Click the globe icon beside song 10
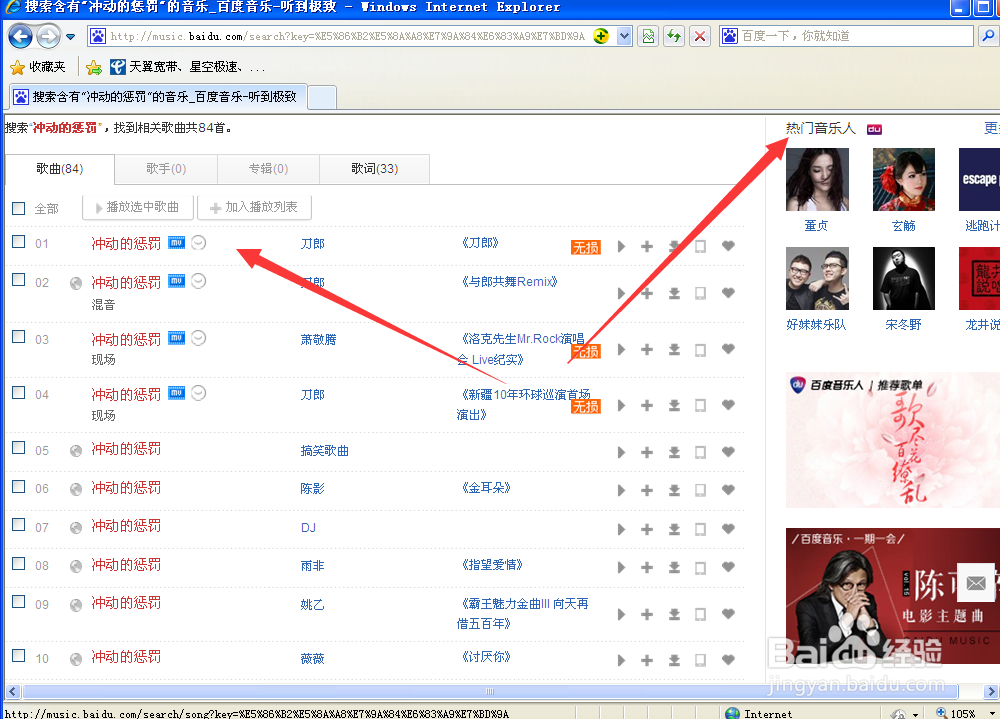This screenshot has width=1000, height=719. [76, 659]
